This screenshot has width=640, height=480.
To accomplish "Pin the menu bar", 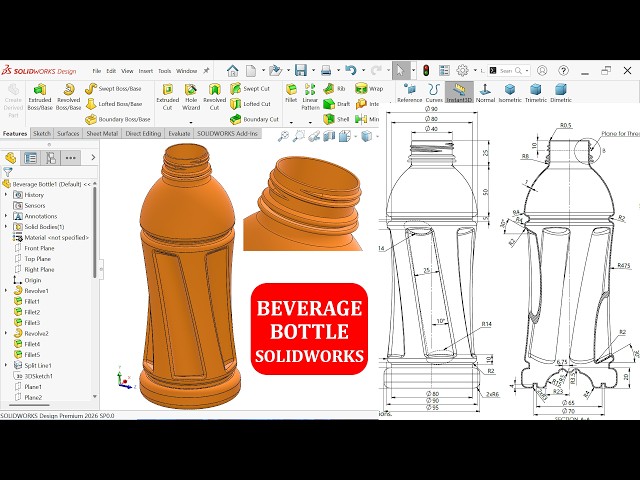I will click(206, 71).
